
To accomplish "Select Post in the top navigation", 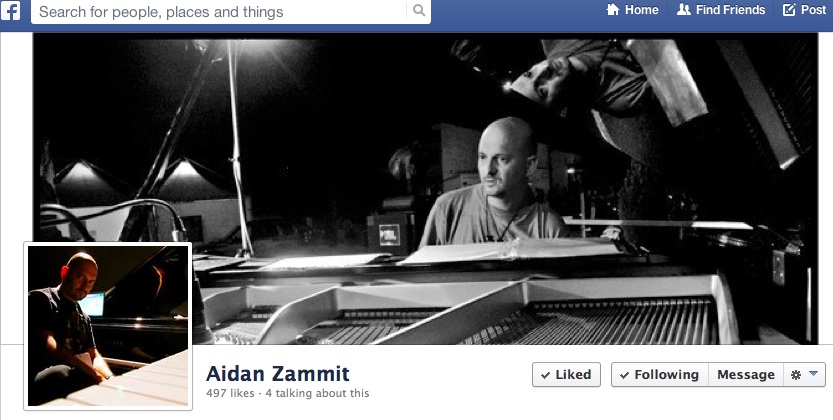I will point(805,10).
